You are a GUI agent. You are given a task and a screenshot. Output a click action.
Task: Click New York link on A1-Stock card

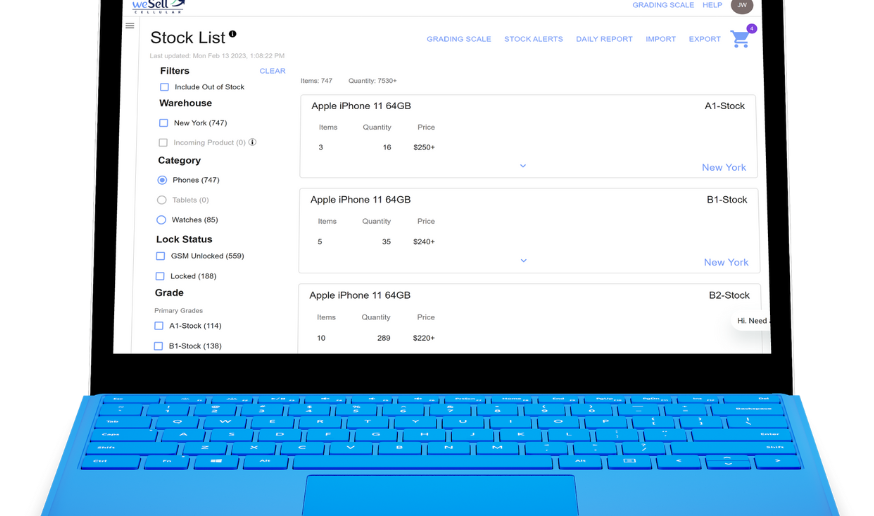tap(724, 167)
